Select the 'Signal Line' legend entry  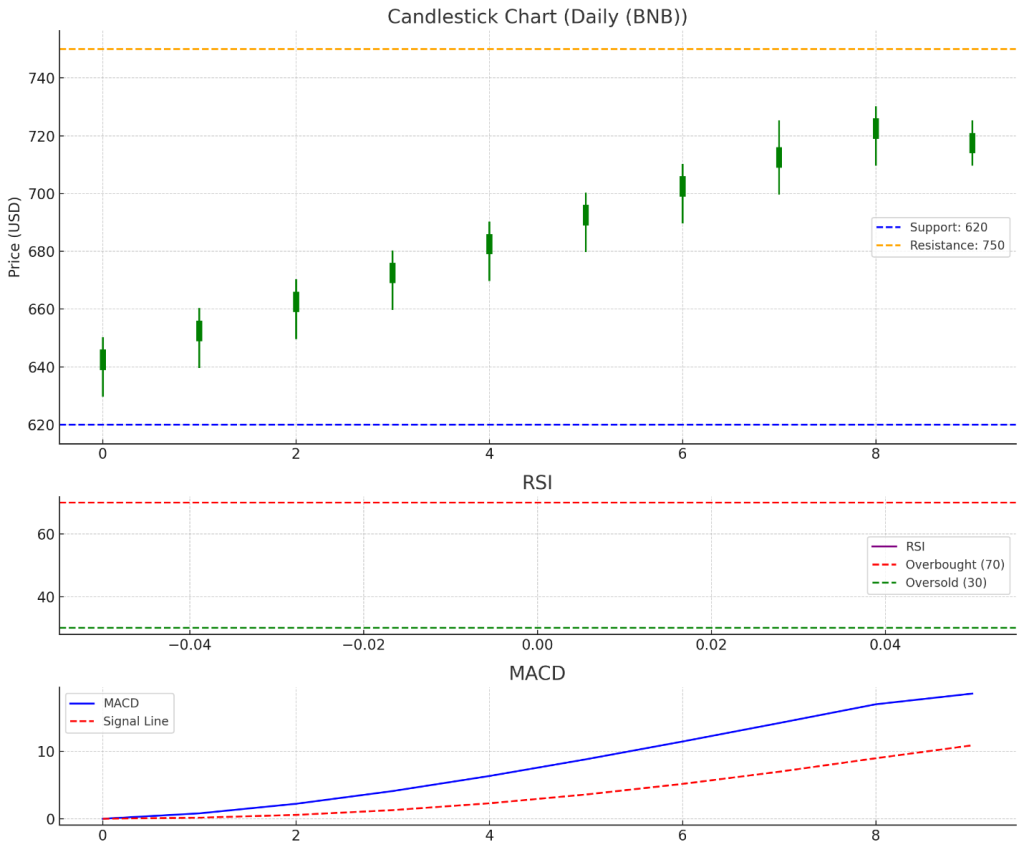pos(119,721)
